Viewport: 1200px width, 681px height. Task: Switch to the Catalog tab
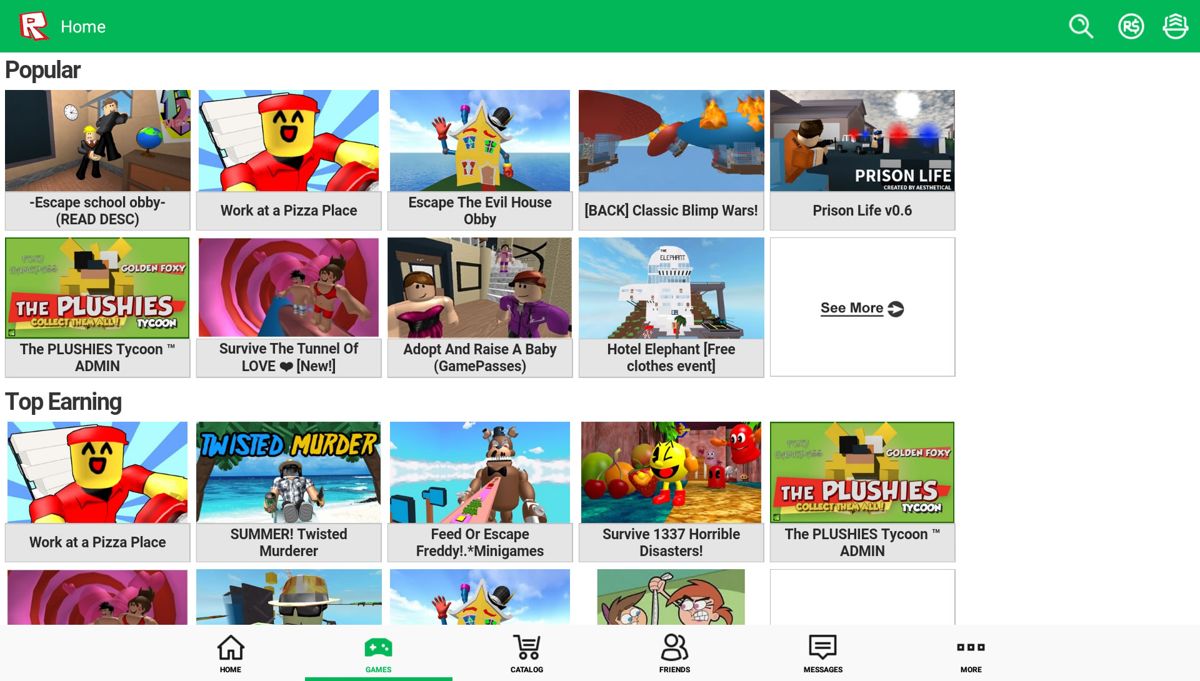[x=527, y=654]
